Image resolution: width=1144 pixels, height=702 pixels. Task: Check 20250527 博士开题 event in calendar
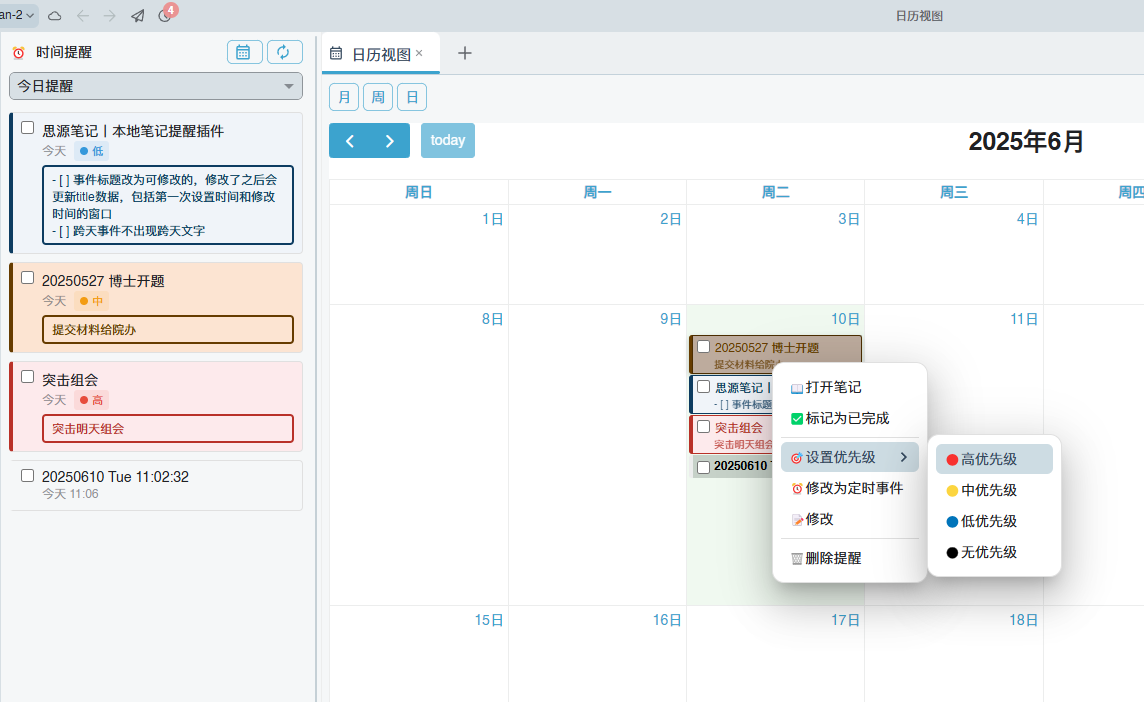703,347
